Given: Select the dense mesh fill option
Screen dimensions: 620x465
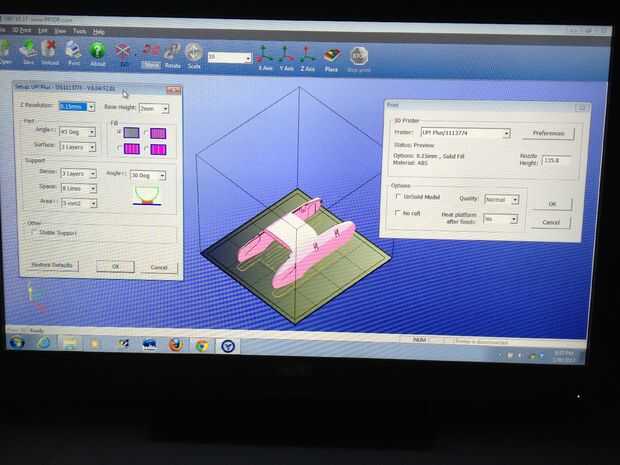Looking at the screenshot, I should click(158, 134).
